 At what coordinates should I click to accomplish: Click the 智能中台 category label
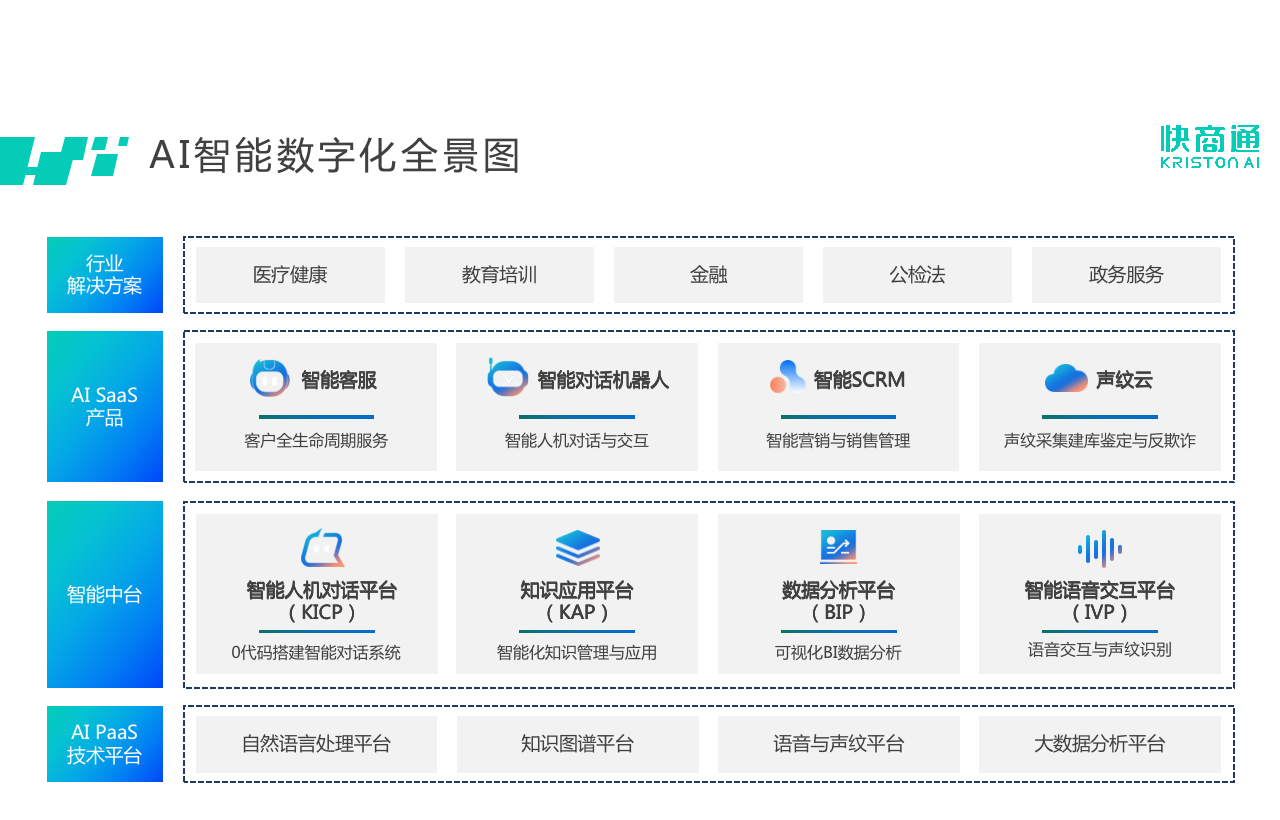(x=105, y=595)
